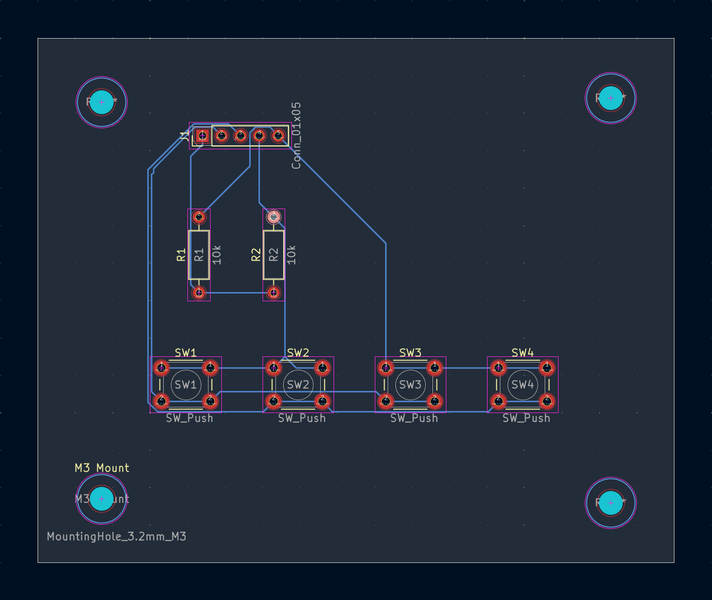Click the second pad of connector J1
712x600 pixels.
point(222,135)
